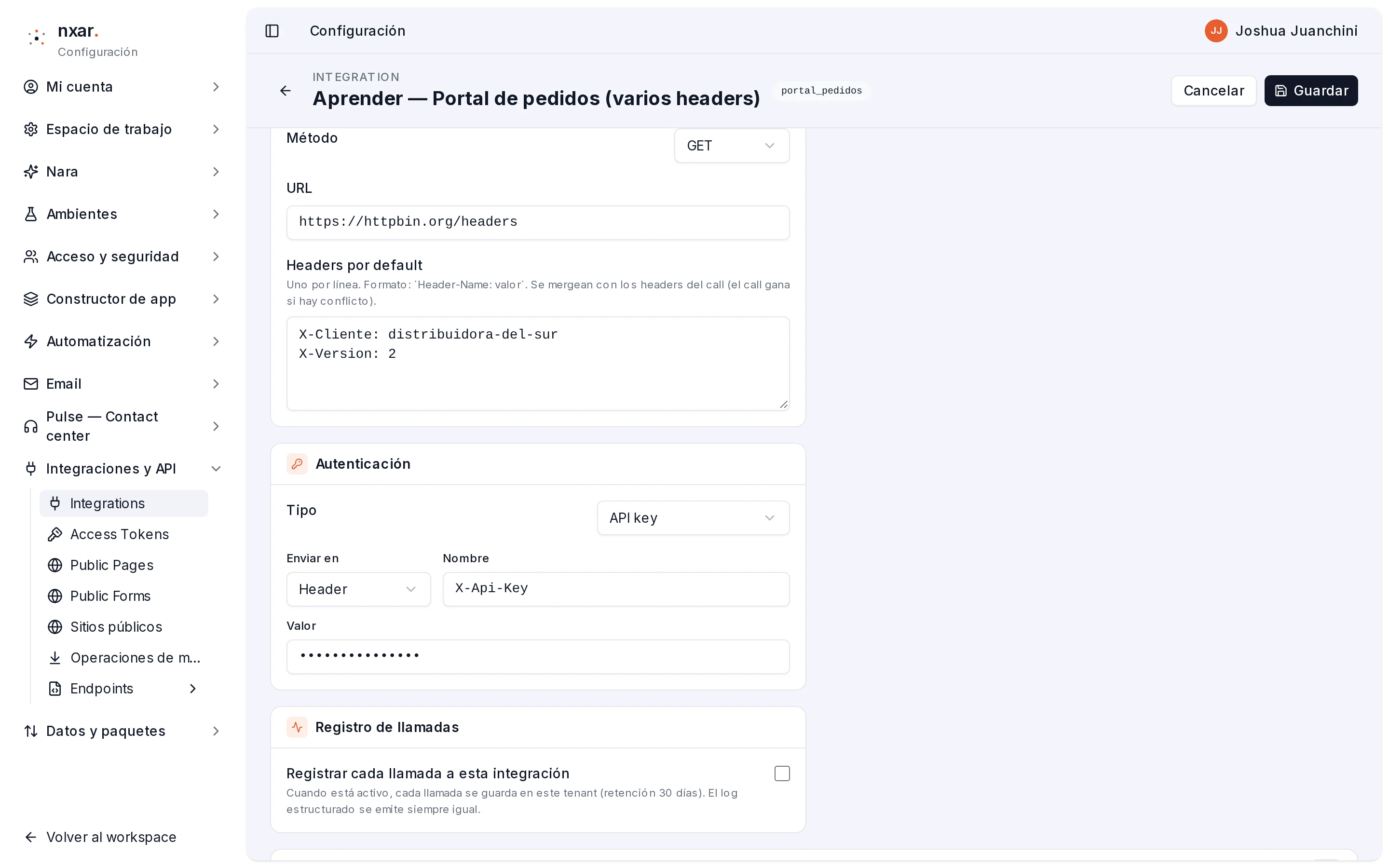Click Volver al workspace link
The image size is (1389, 868).
click(100, 838)
